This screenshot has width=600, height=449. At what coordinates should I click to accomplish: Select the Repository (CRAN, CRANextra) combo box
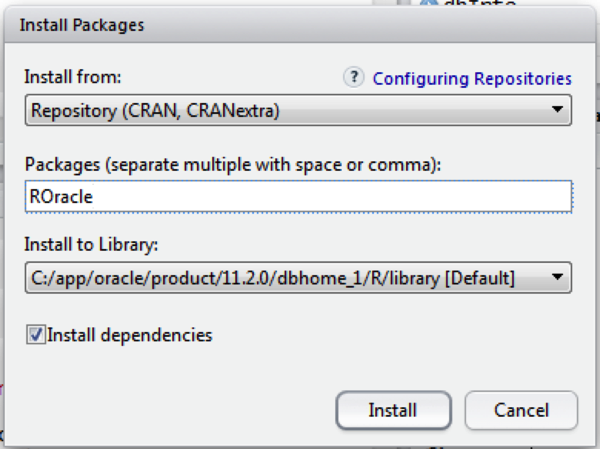(x=298, y=110)
